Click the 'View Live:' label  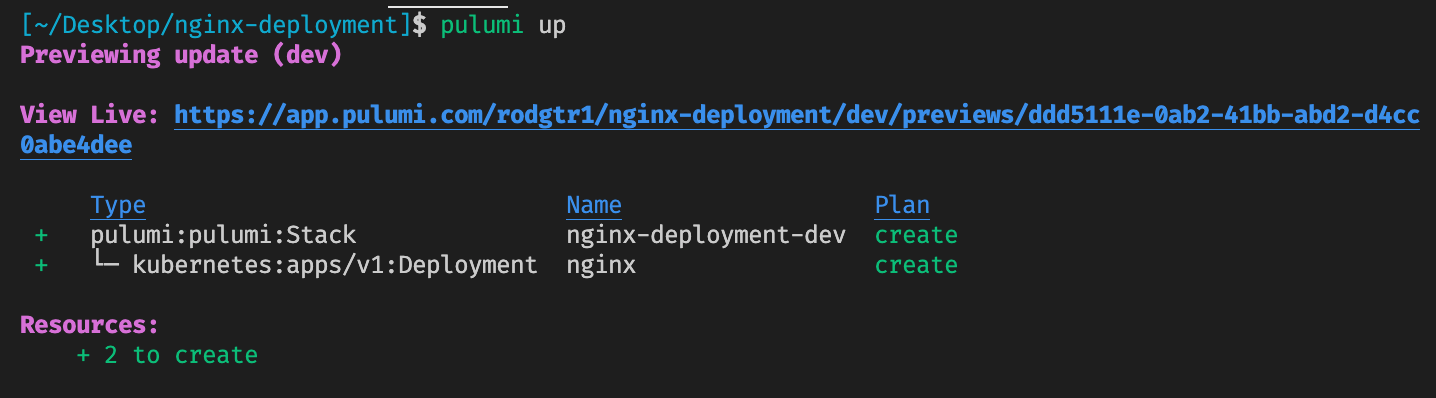click(90, 115)
